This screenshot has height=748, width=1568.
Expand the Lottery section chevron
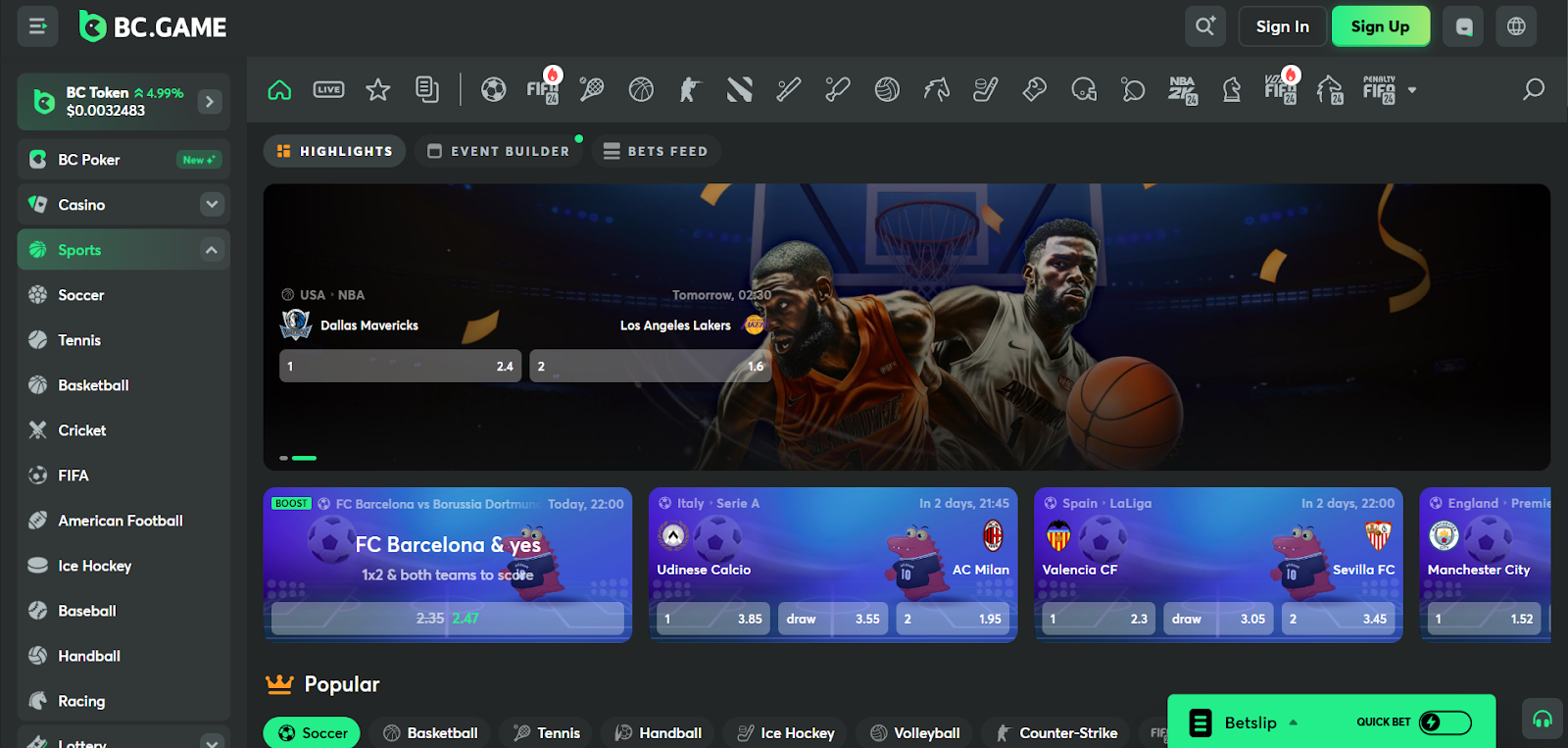pyautogui.click(x=212, y=742)
